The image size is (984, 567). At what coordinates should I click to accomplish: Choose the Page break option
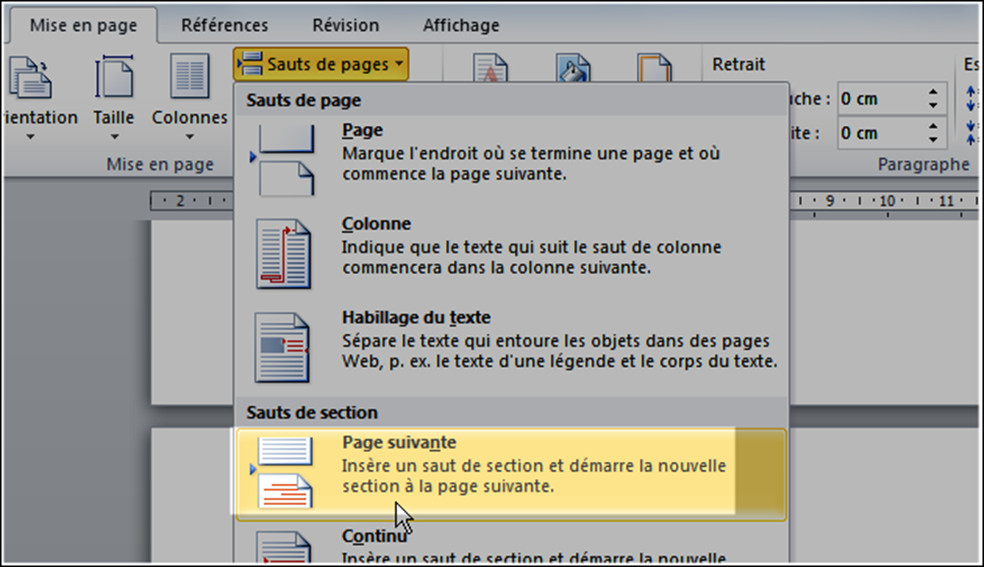(510, 152)
